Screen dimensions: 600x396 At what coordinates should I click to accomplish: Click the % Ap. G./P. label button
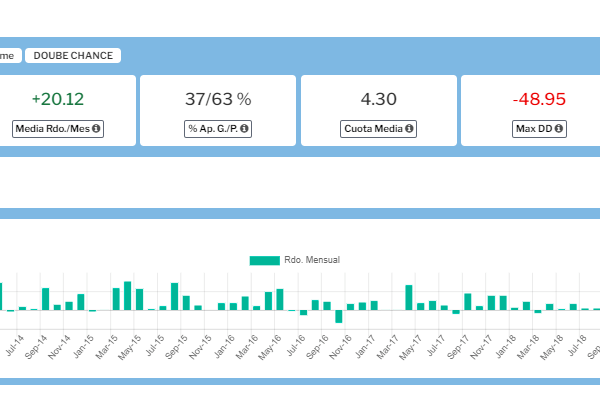[x=218, y=129]
